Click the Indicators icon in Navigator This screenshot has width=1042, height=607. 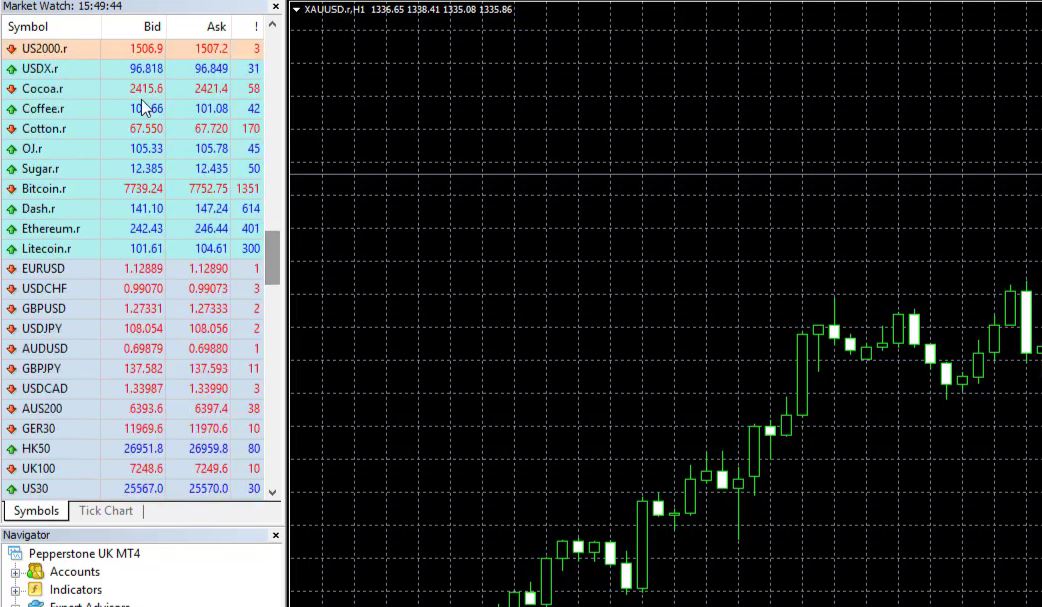(x=35, y=590)
